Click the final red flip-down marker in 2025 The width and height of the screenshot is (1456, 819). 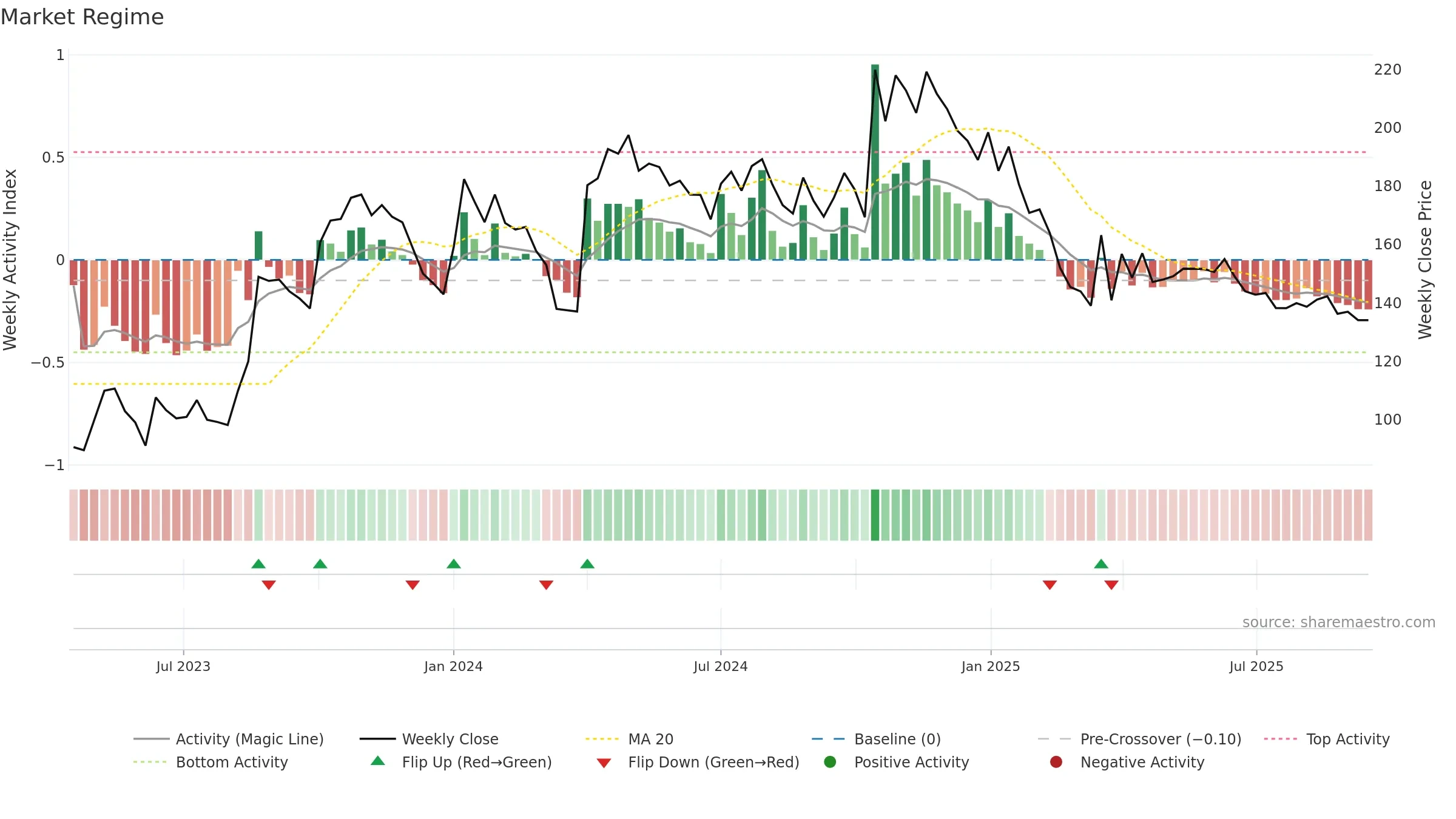tap(1111, 585)
